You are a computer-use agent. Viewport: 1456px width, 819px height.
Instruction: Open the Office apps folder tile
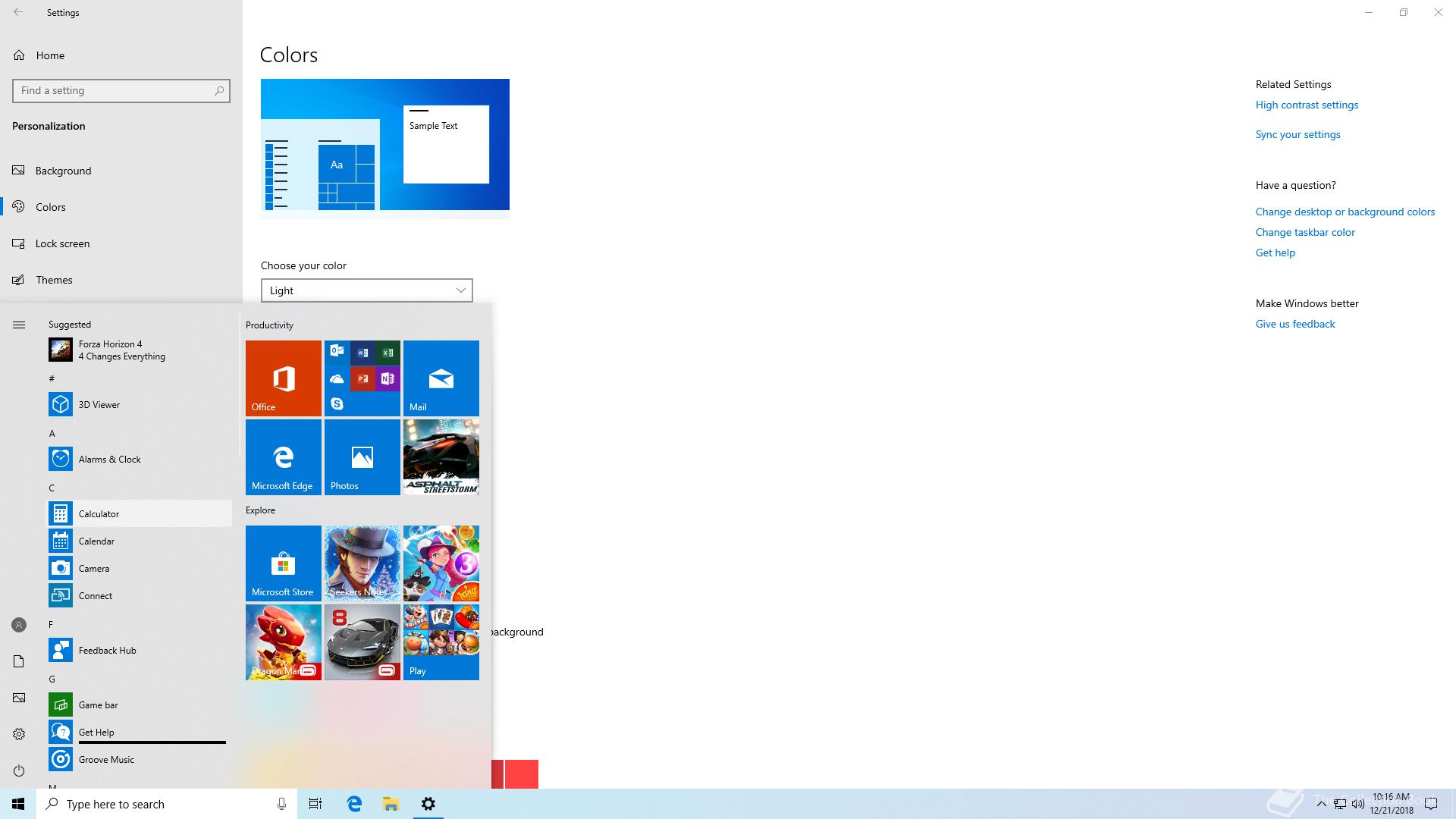tap(362, 378)
